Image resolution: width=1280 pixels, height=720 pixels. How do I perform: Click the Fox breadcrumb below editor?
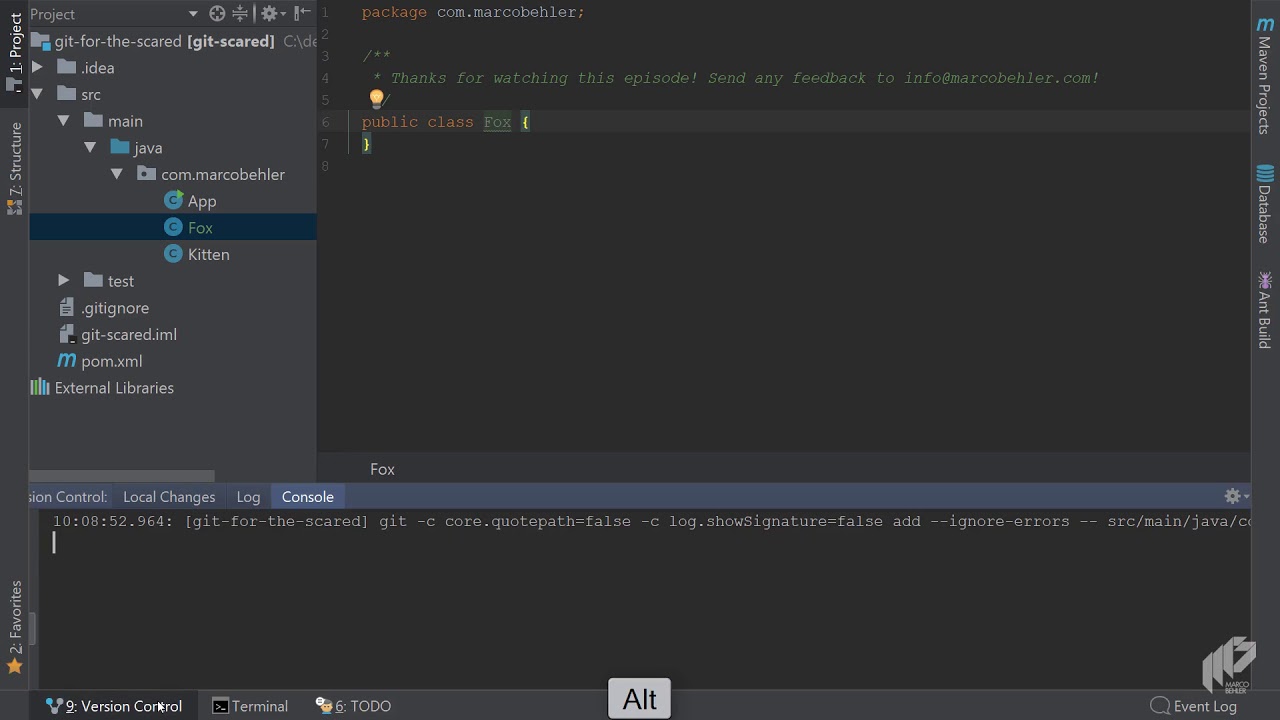coord(382,469)
